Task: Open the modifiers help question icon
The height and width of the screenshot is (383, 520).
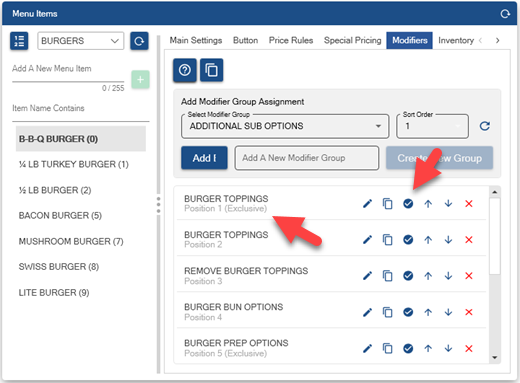Action: pyautogui.click(x=185, y=70)
